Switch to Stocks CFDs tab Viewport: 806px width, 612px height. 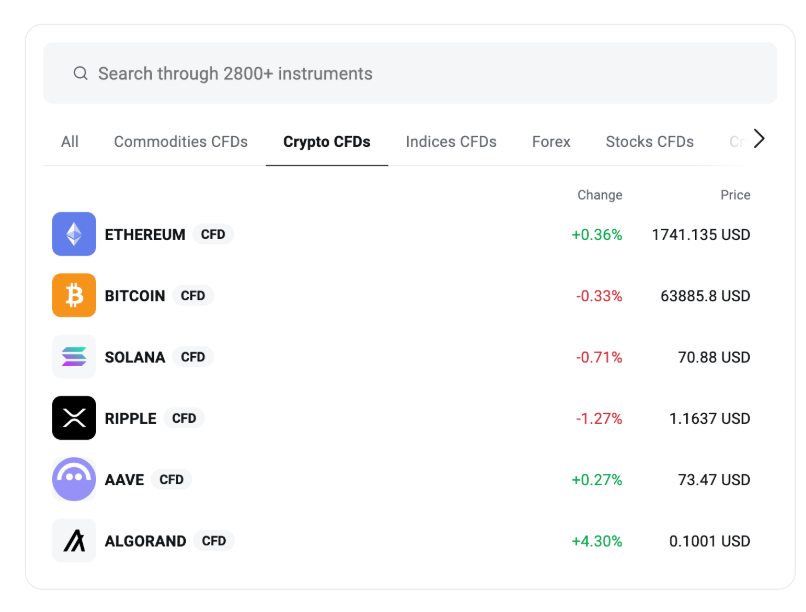pos(649,141)
